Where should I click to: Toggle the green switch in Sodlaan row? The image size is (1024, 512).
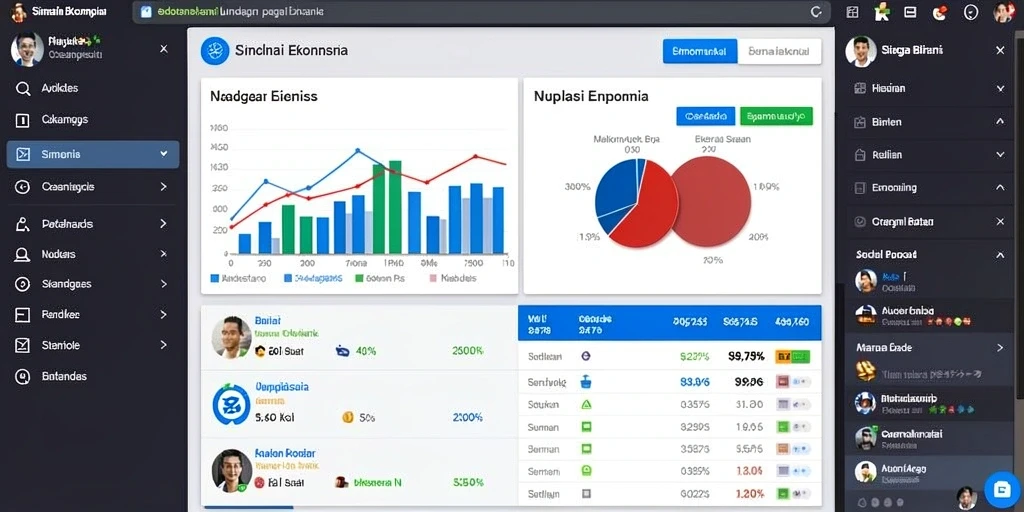click(793, 357)
